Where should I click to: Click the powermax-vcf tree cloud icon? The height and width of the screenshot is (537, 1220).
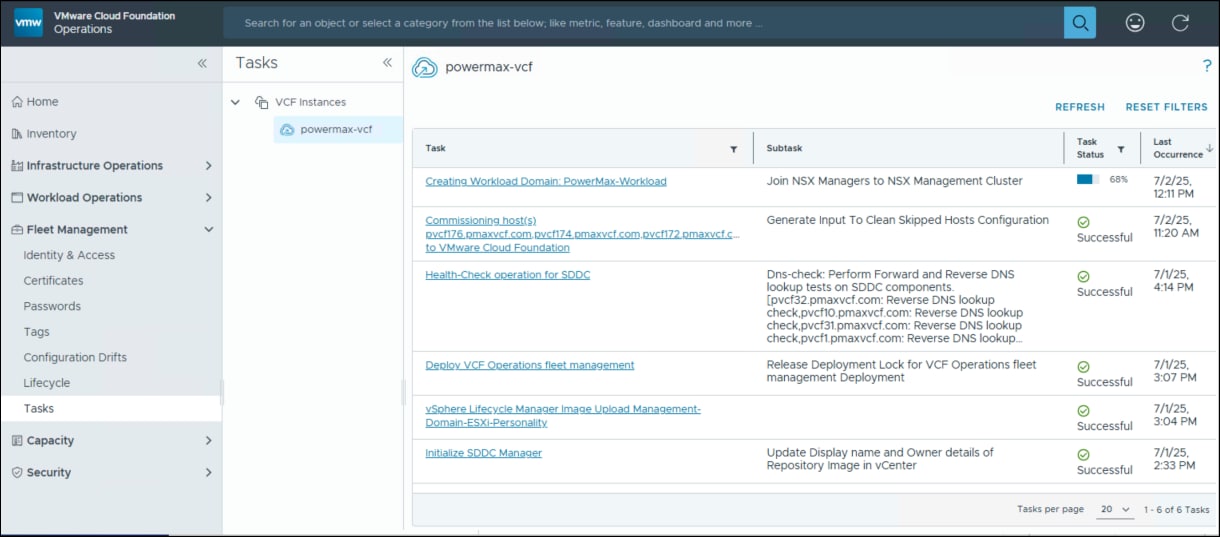click(x=287, y=130)
